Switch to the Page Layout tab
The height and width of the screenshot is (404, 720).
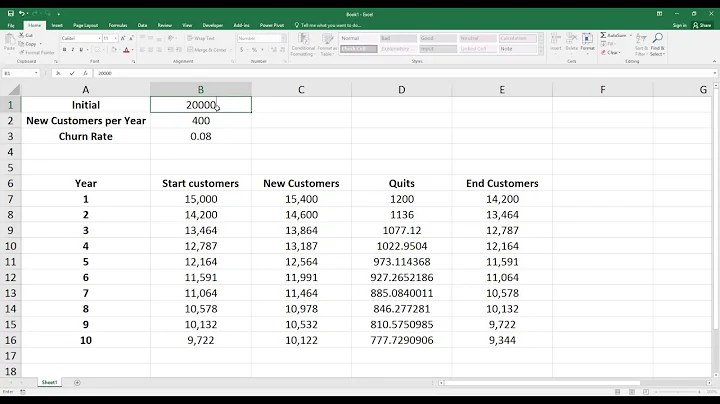[85, 25]
